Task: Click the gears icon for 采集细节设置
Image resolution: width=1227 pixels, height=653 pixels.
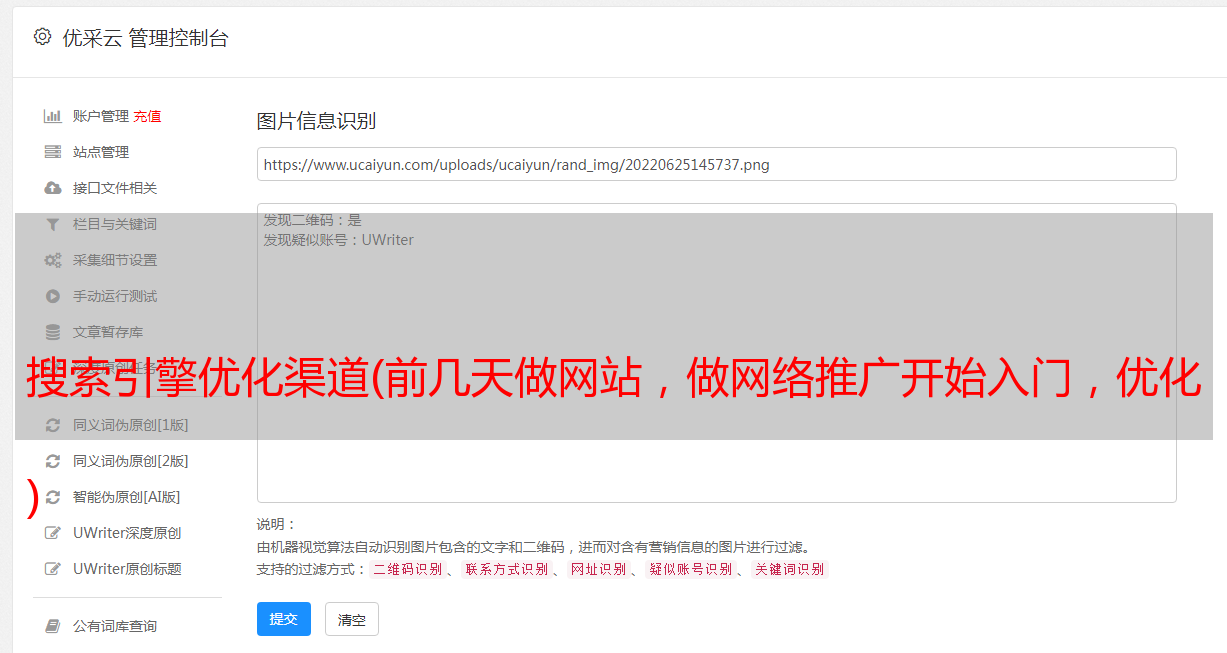Action: click(53, 260)
